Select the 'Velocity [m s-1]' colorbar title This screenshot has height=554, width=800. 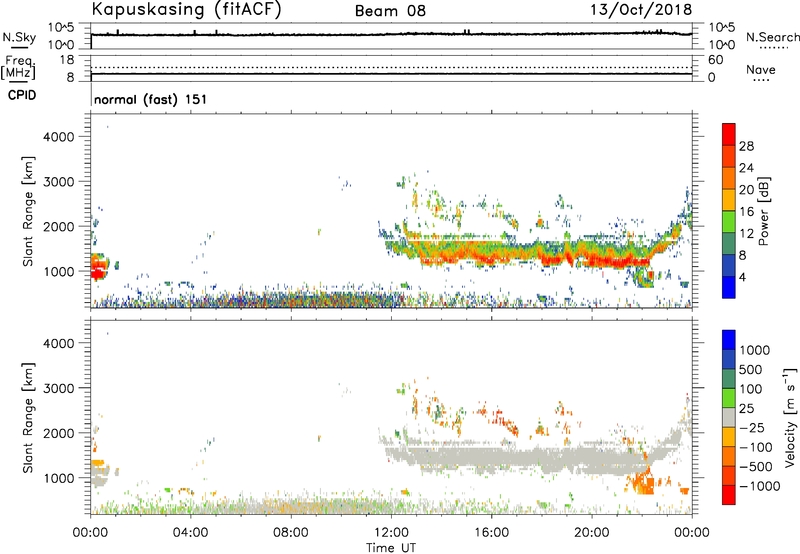tap(790, 417)
